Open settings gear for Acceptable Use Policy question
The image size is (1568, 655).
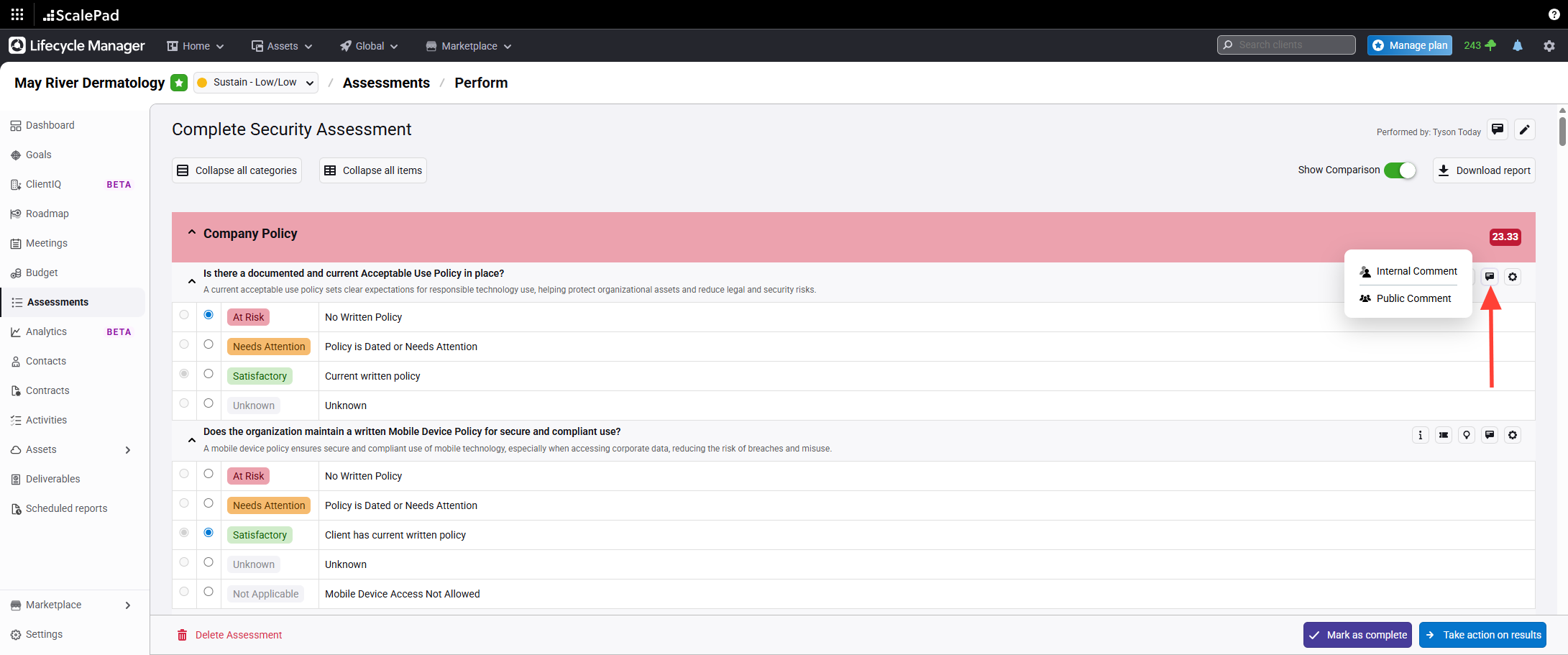tap(1513, 277)
